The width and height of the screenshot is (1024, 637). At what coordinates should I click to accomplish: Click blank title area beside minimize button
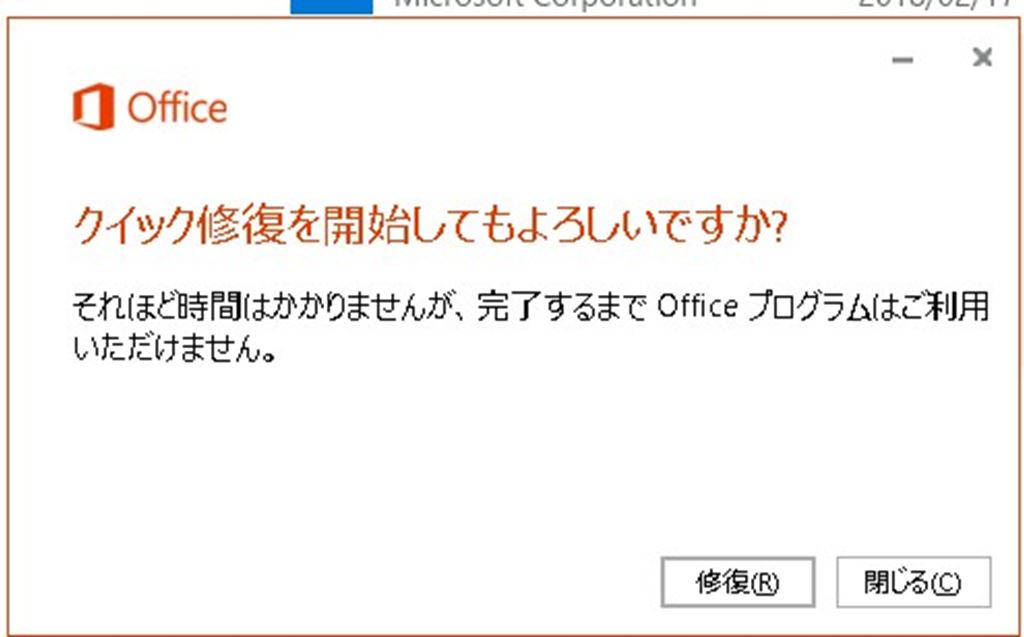[600, 60]
